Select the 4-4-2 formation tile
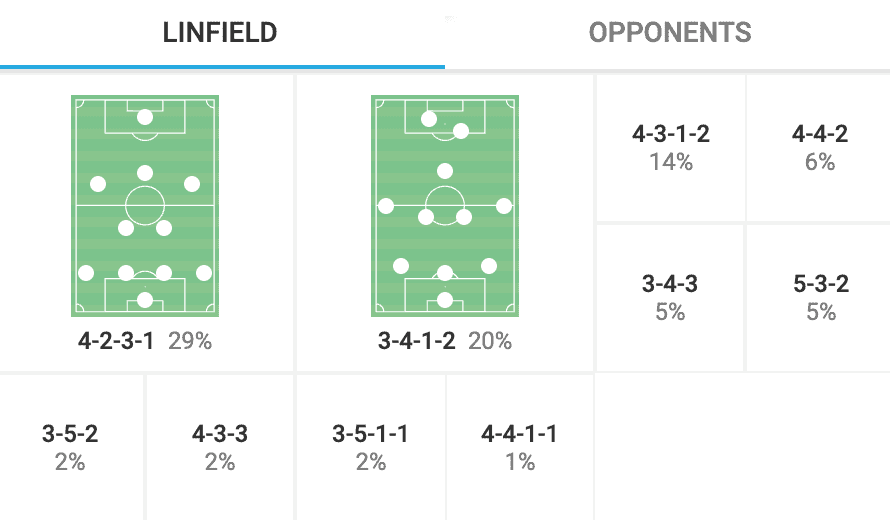 click(x=819, y=147)
